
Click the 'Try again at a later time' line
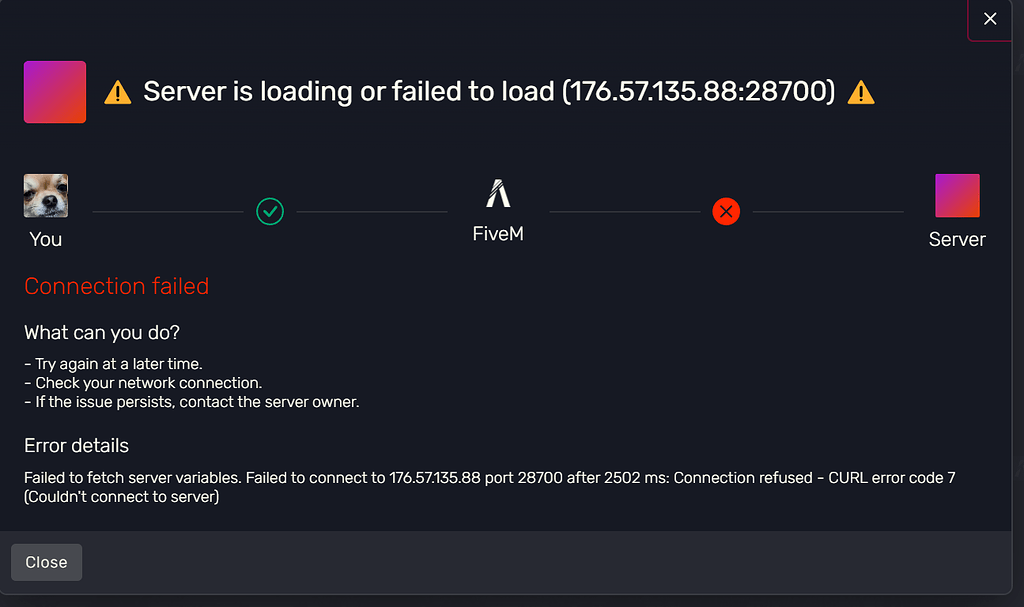click(x=115, y=364)
